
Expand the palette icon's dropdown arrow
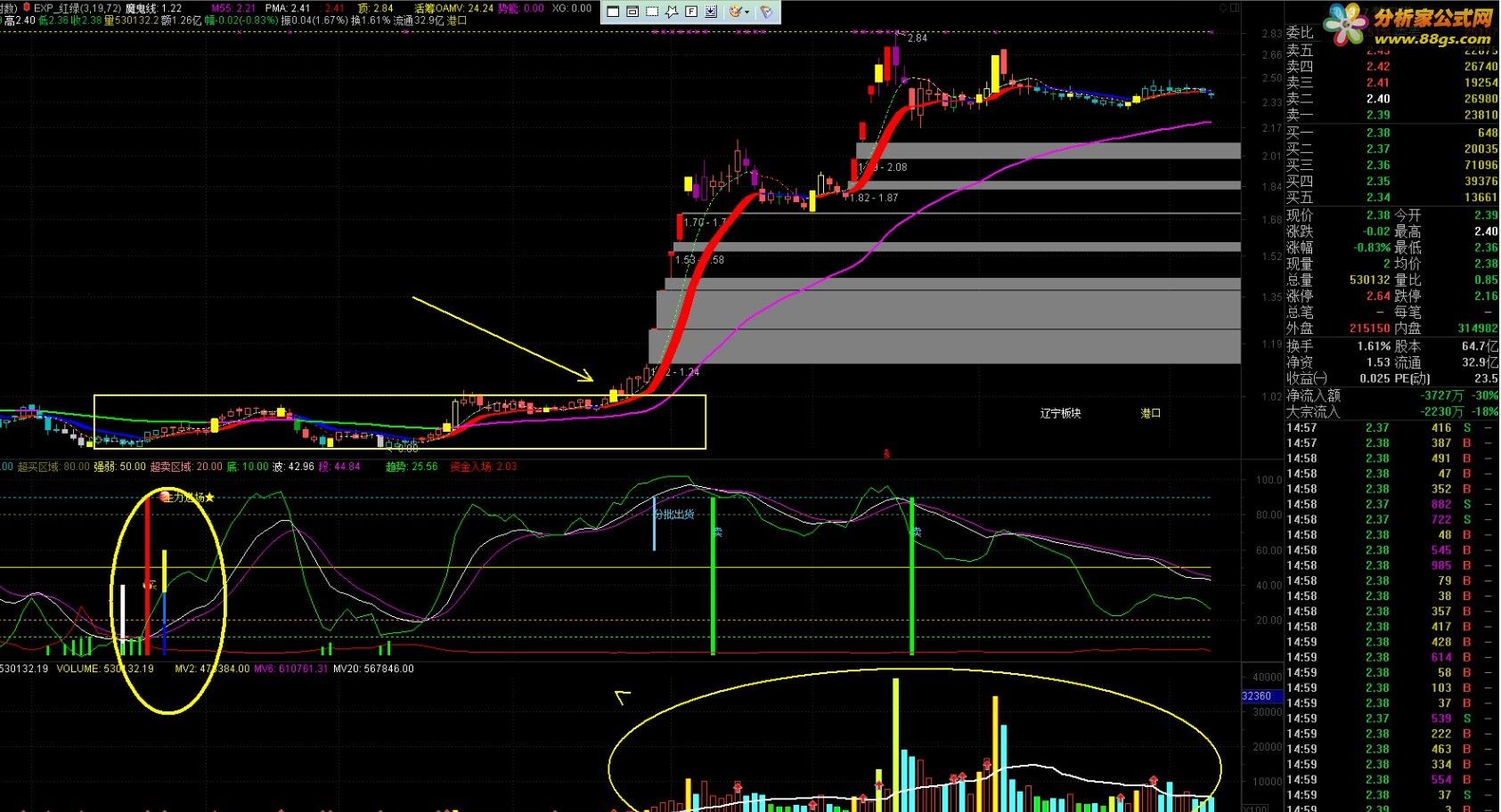tap(747, 12)
